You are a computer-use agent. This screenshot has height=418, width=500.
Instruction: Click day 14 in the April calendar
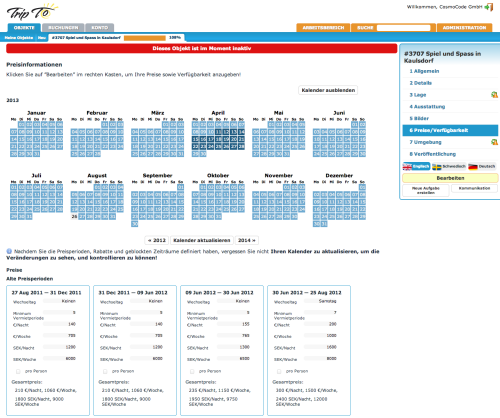241,132
